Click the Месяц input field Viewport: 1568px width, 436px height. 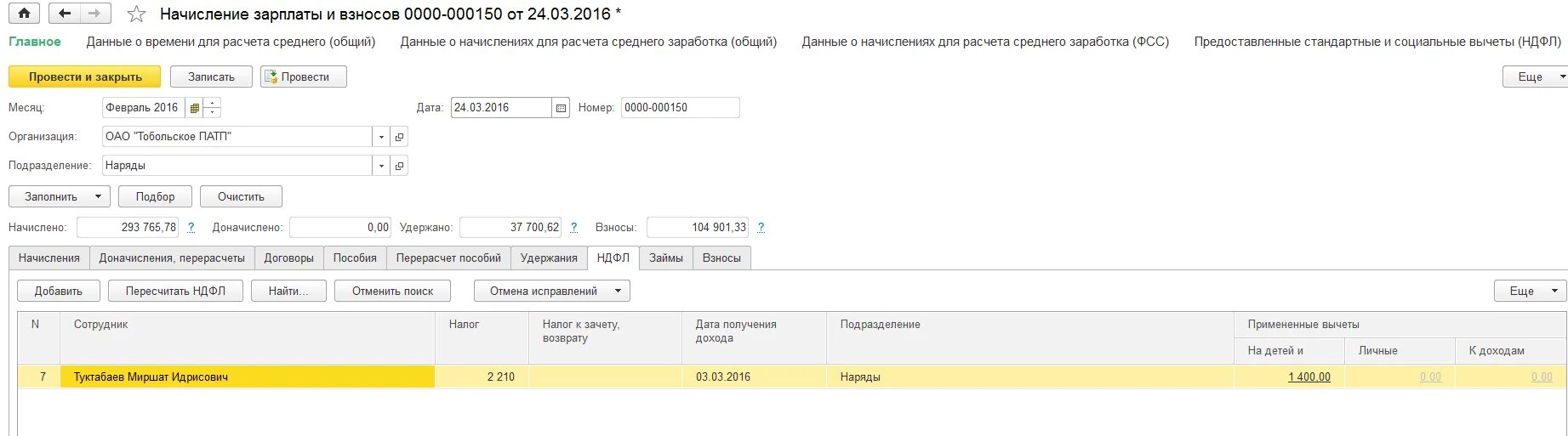[143, 108]
